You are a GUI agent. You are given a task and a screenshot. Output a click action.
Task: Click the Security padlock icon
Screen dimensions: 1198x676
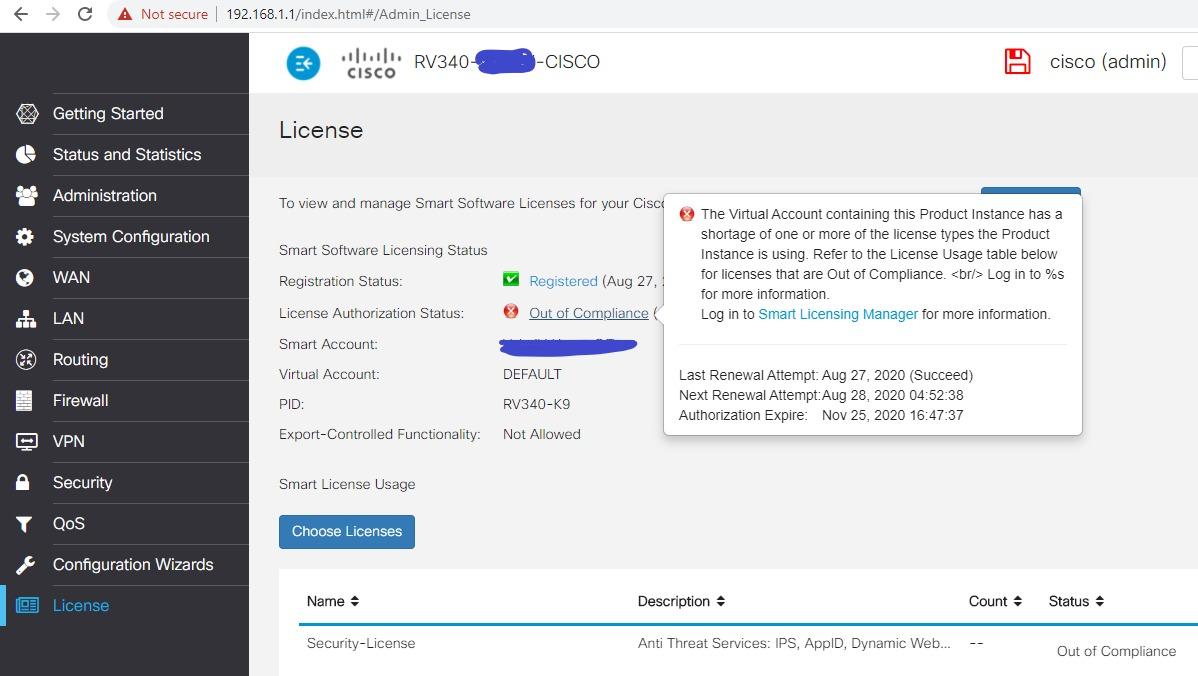point(27,482)
